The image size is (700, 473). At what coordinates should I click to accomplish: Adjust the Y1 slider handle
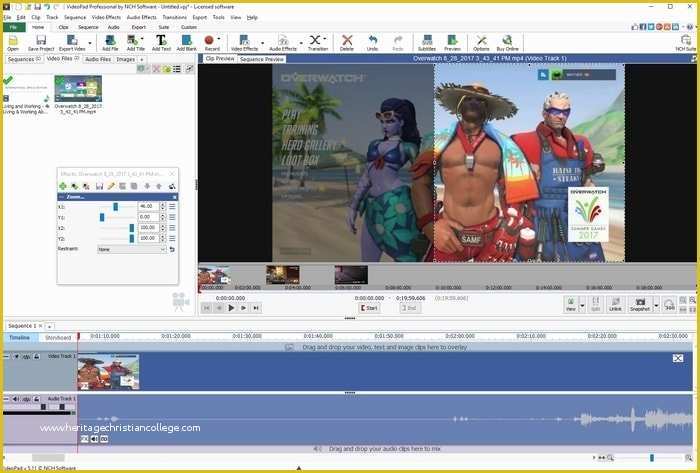102,217
